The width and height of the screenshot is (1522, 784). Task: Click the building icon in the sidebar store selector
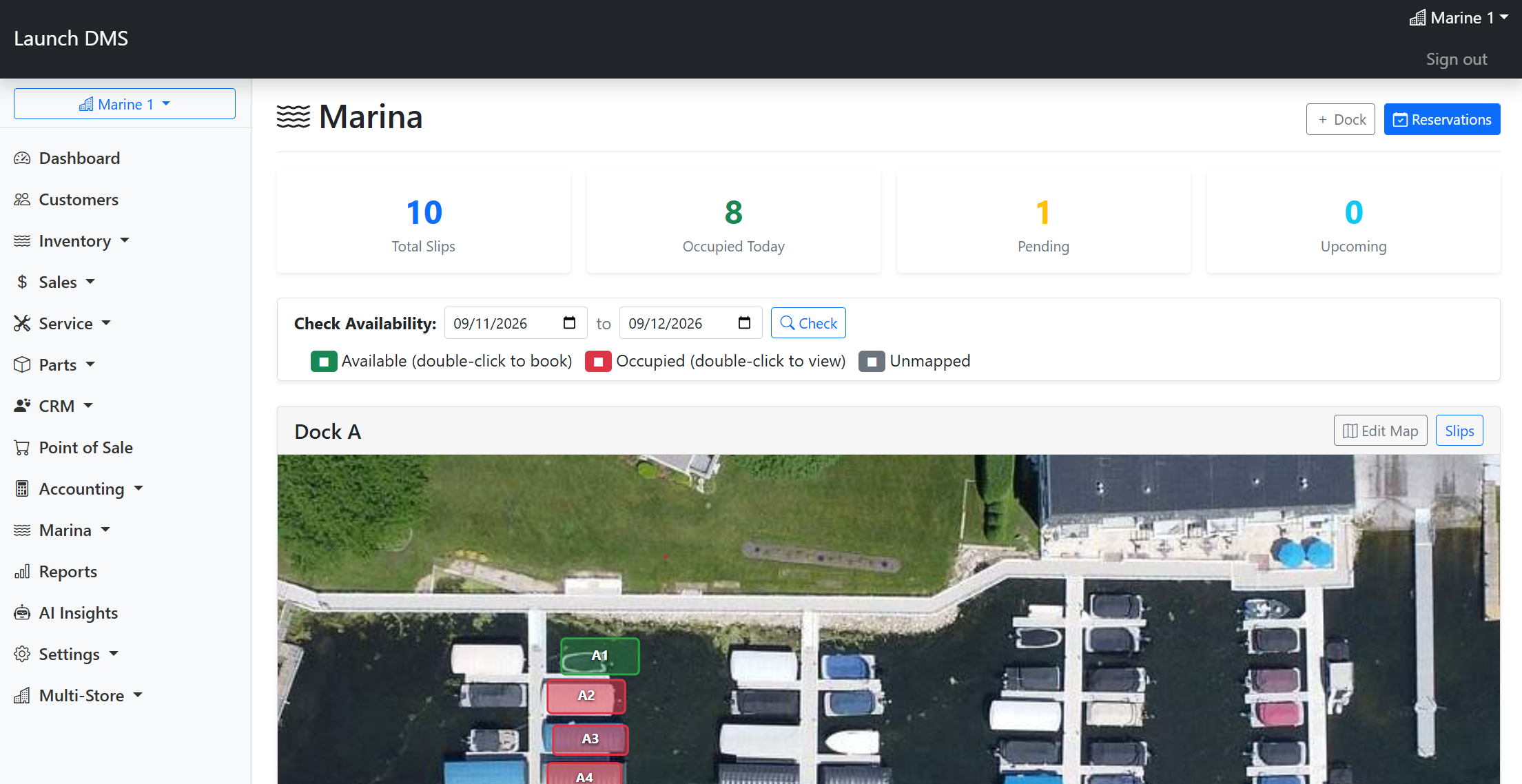point(86,104)
